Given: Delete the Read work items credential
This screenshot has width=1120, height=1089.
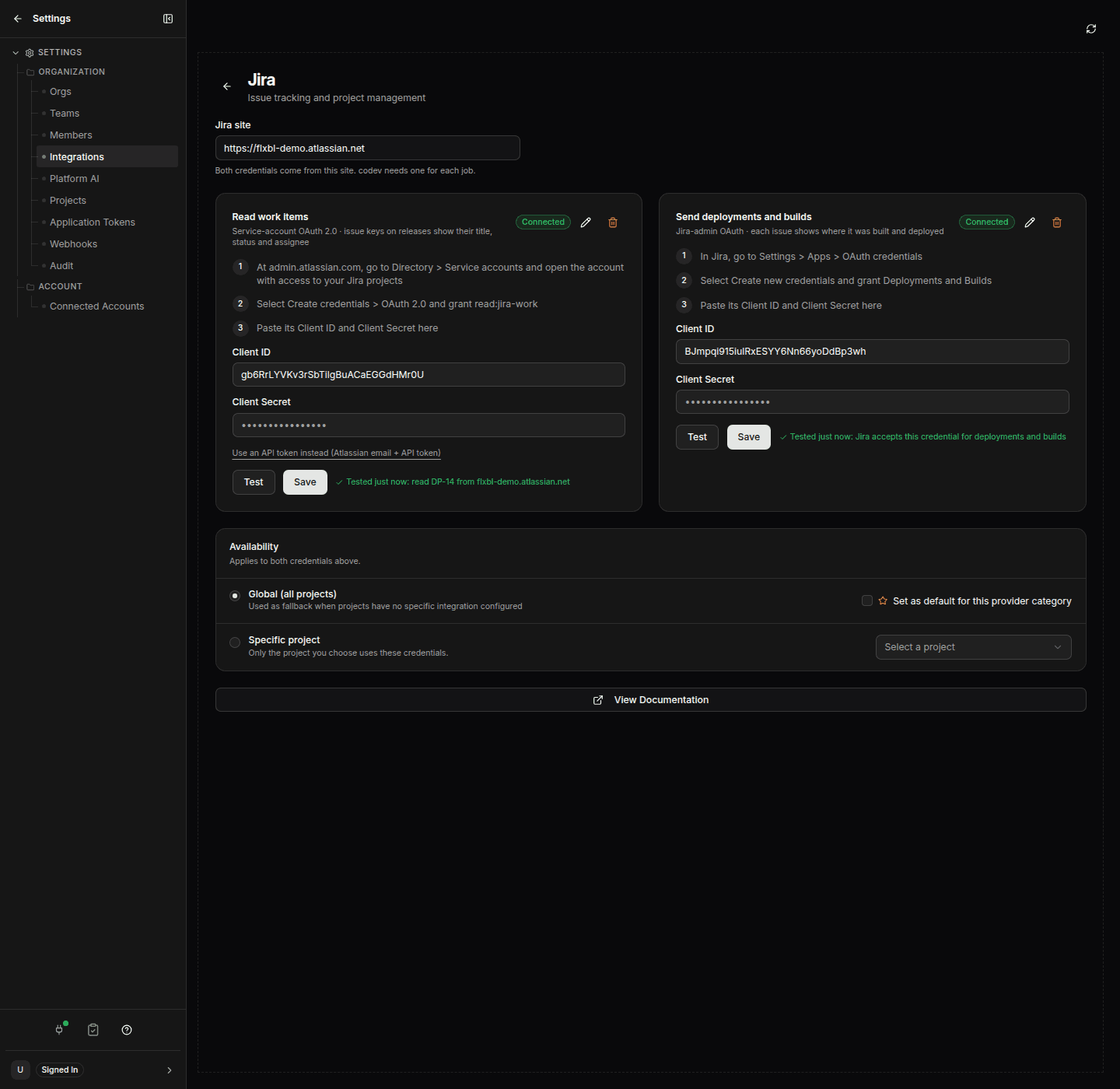Looking at the screenshot, I should click(613, 222).
